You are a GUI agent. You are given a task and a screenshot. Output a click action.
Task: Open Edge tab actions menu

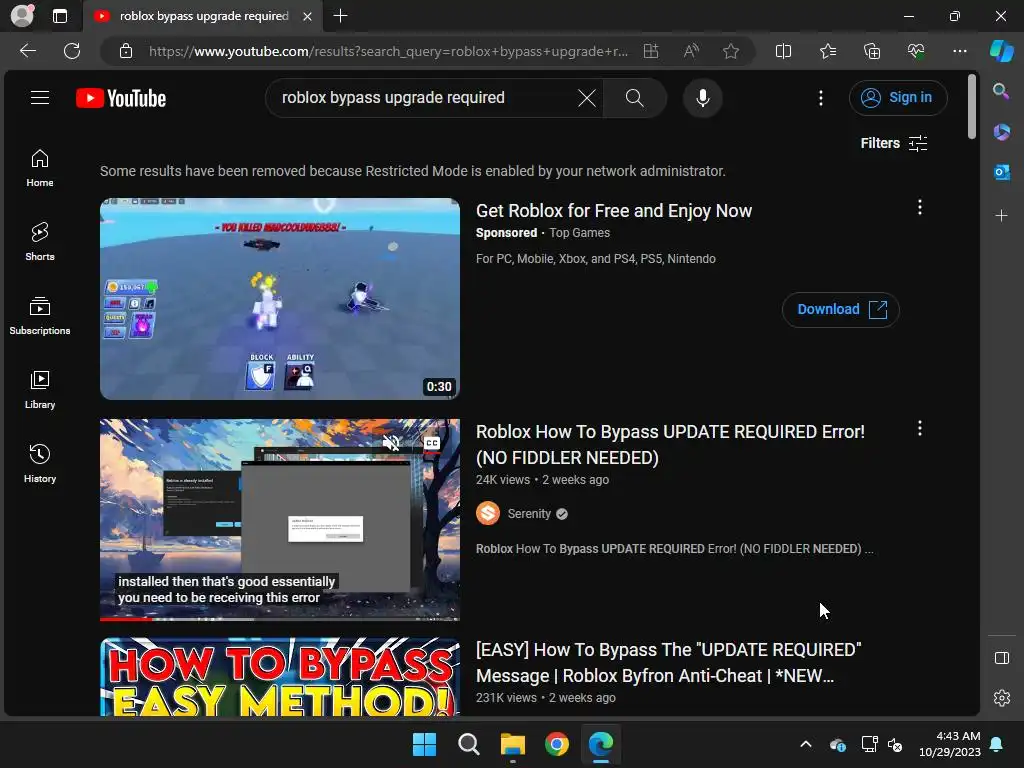pos(60,16)
